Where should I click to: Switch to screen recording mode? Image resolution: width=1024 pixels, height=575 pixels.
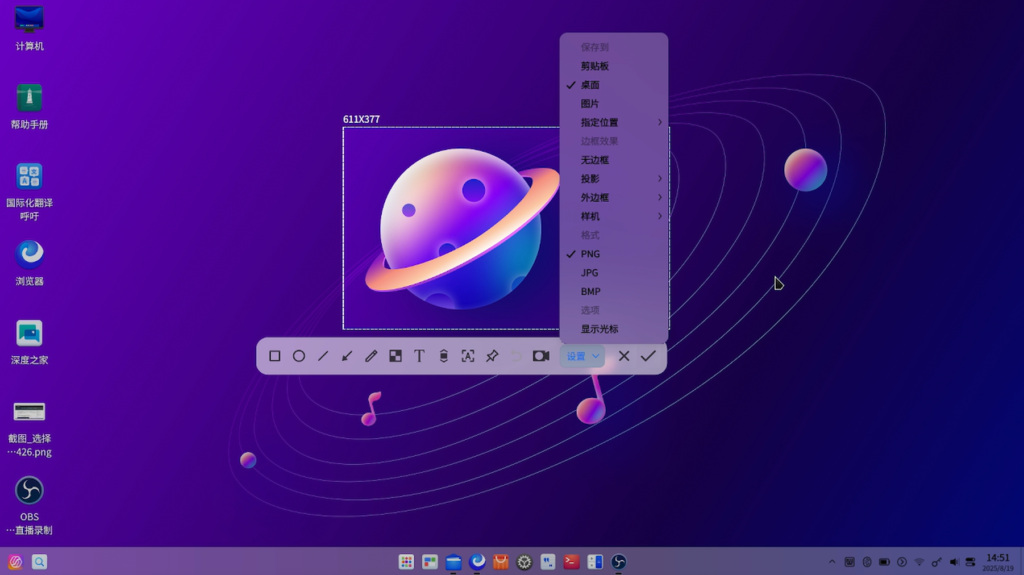pyautogui.click(x=541, y=356)
